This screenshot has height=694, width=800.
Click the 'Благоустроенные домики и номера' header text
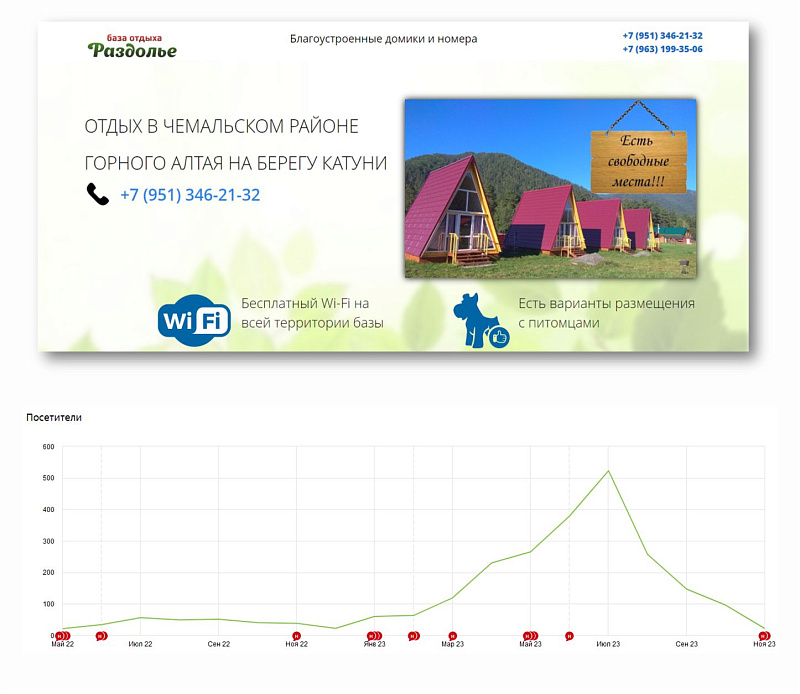[383, 39]
